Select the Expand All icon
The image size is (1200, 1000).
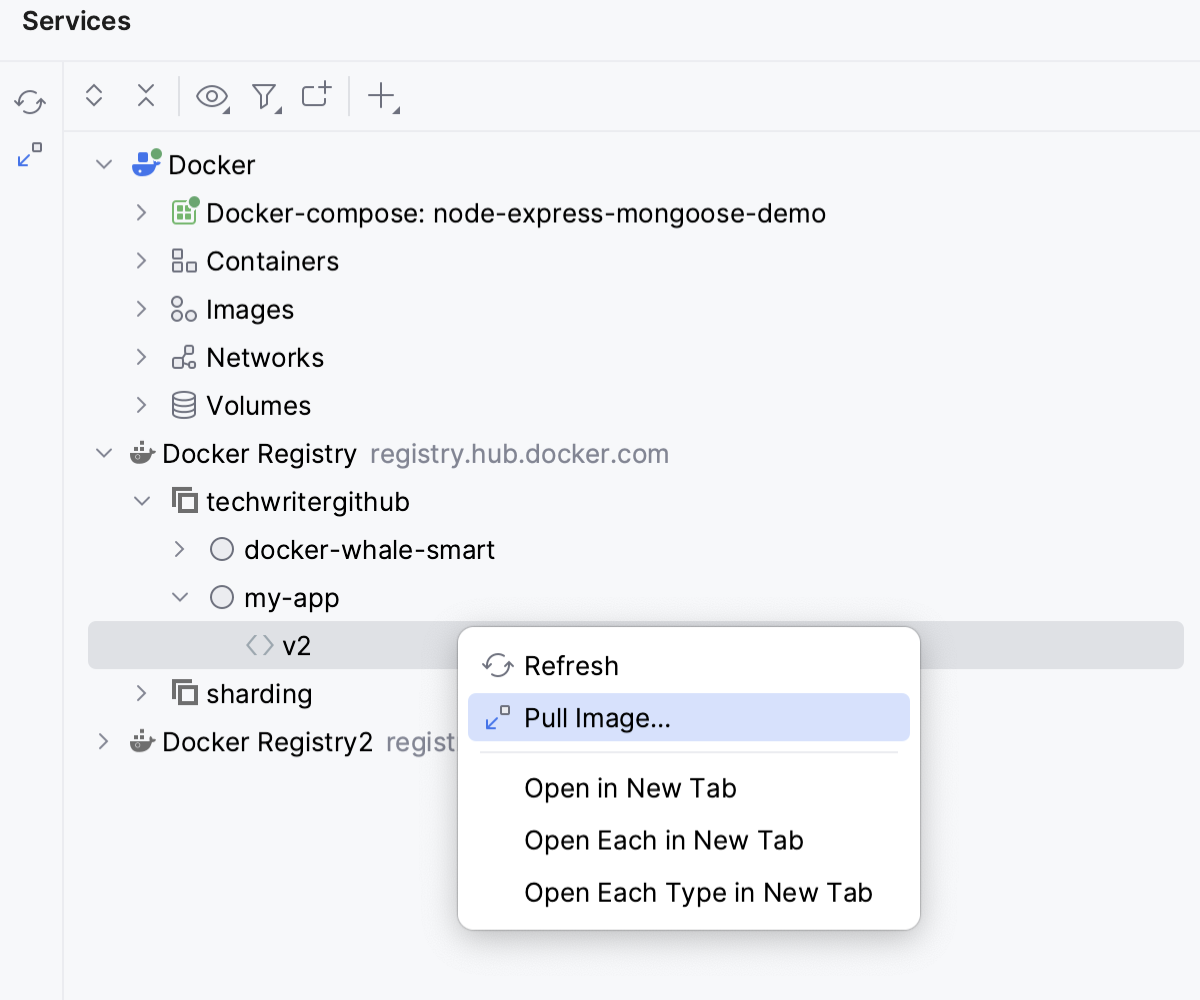(94, 96)
